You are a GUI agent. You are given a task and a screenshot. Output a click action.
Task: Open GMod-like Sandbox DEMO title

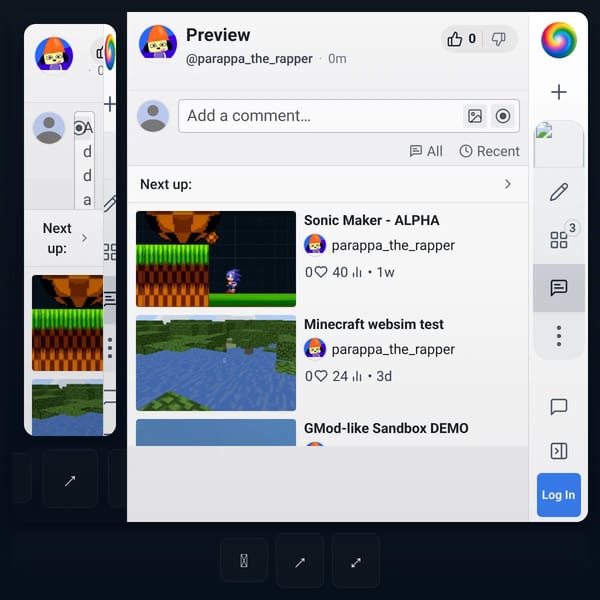386,428
